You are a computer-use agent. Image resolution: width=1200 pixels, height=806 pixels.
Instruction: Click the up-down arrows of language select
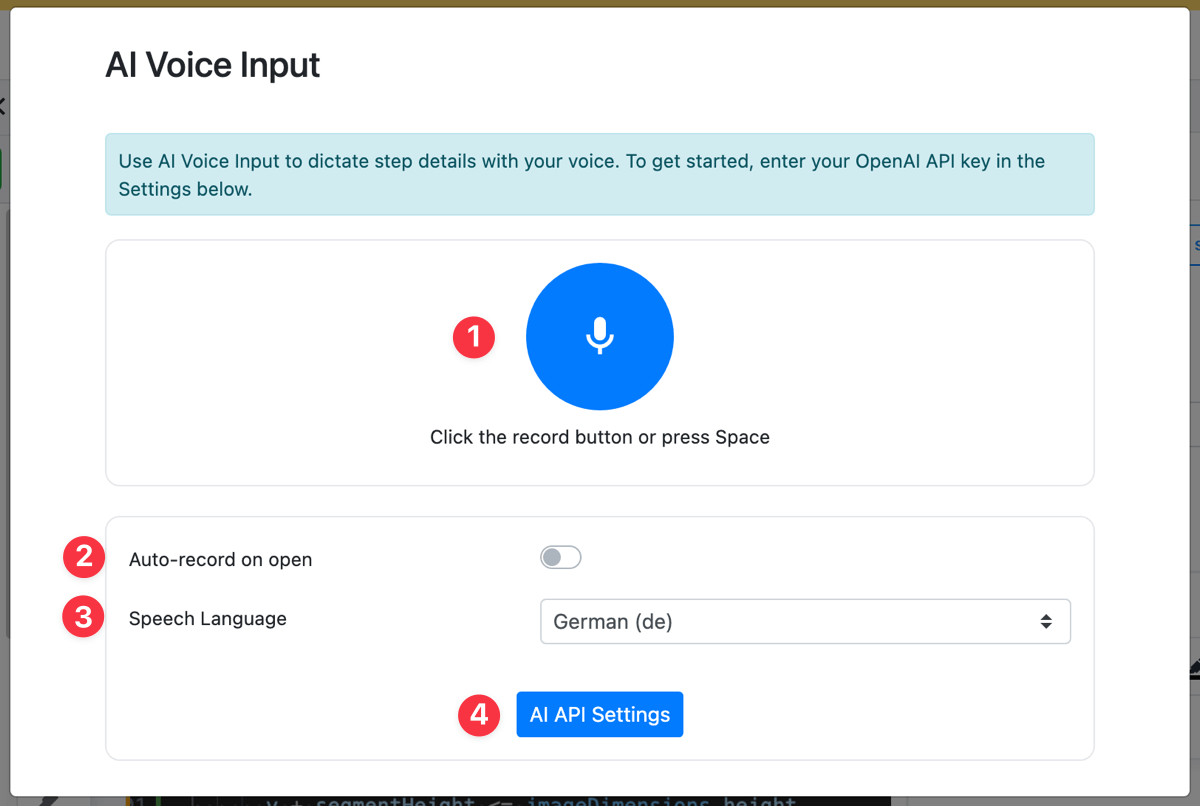click(x=1045, y=621)
